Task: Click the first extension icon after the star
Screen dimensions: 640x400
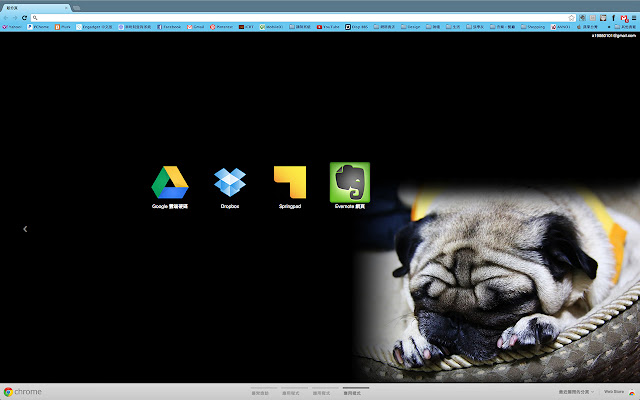Action: click(x=582, y=18)
